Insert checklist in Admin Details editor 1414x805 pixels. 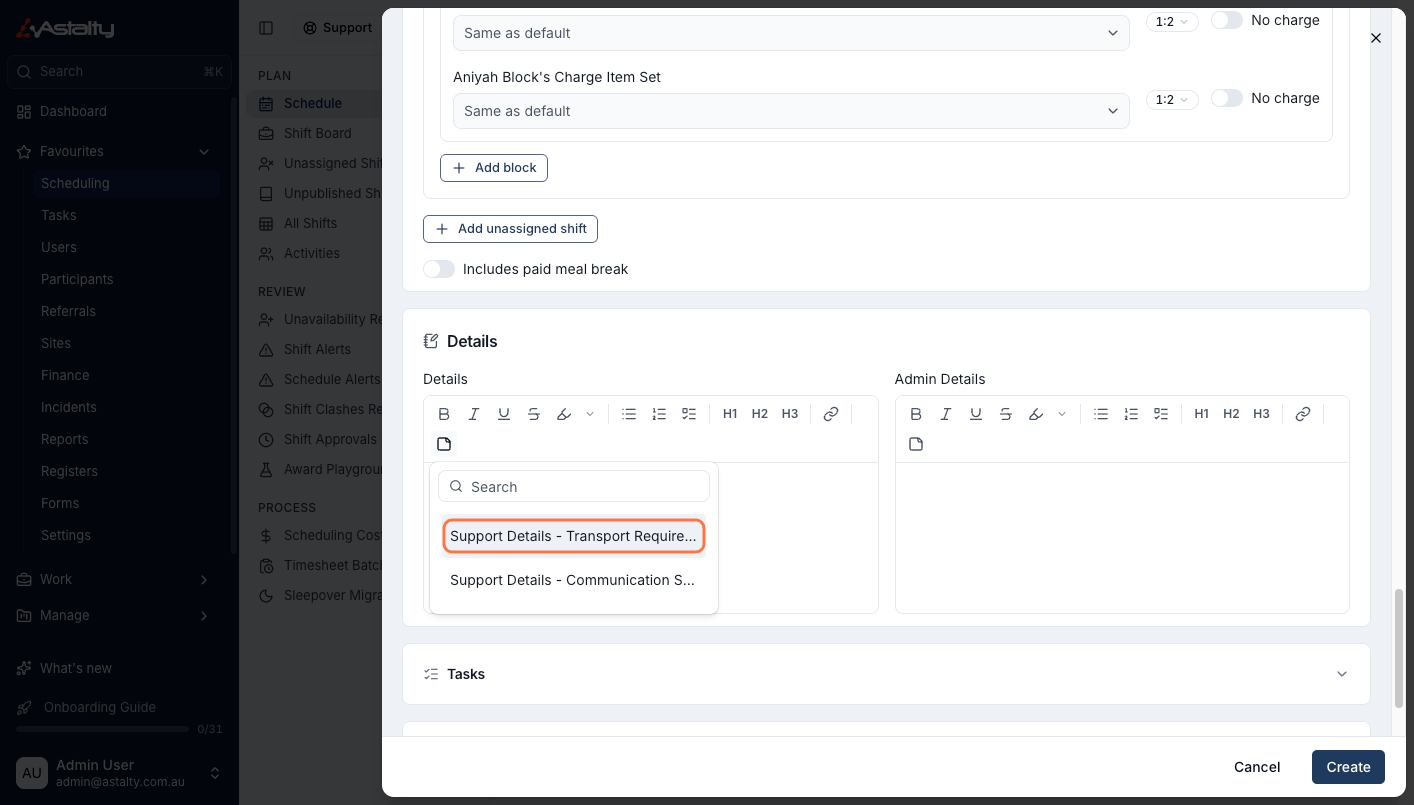click(1161, 414)
